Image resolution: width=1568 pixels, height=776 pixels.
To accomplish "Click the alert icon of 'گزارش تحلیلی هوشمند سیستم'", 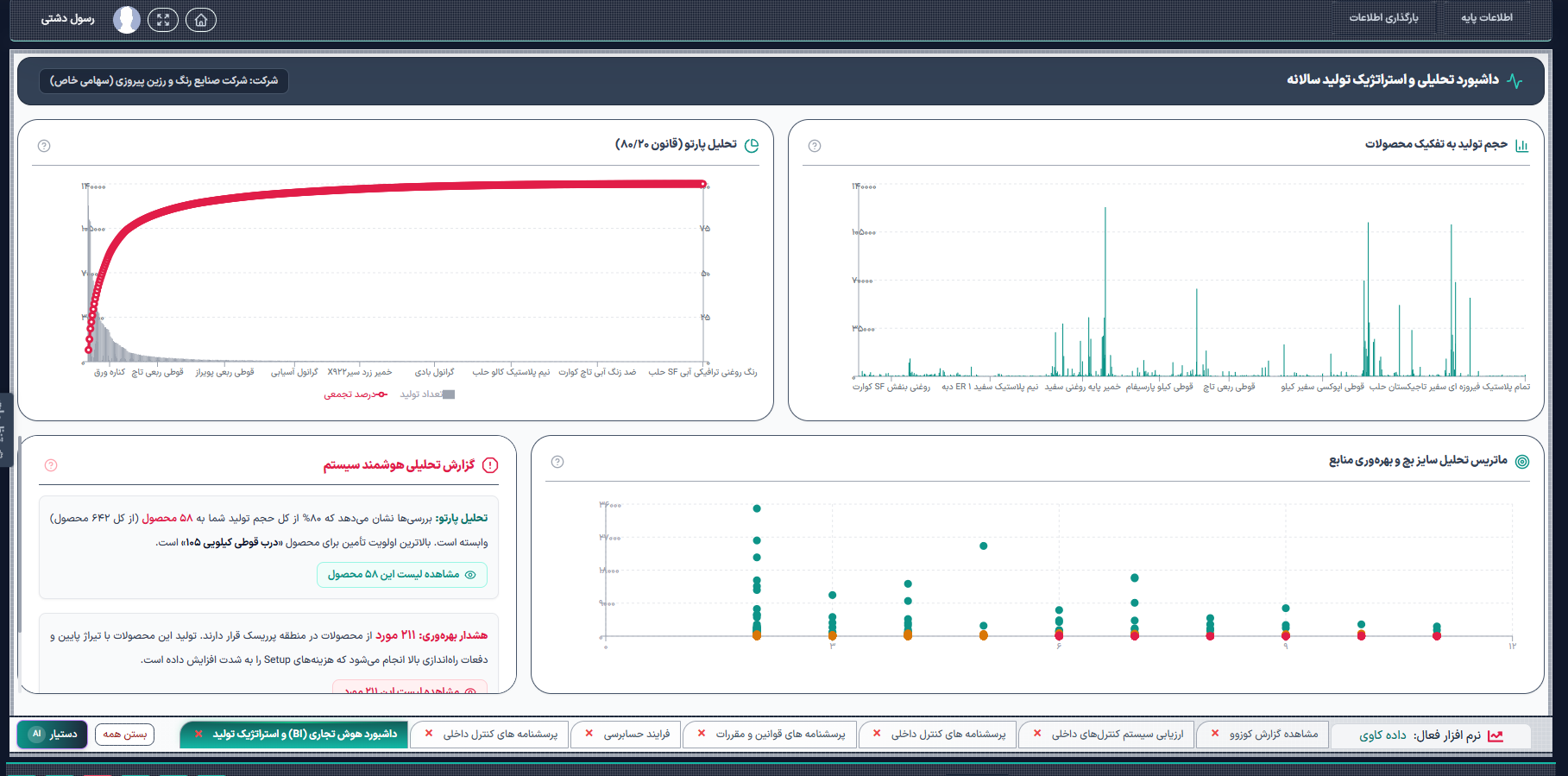I will (x=490, y=465).
